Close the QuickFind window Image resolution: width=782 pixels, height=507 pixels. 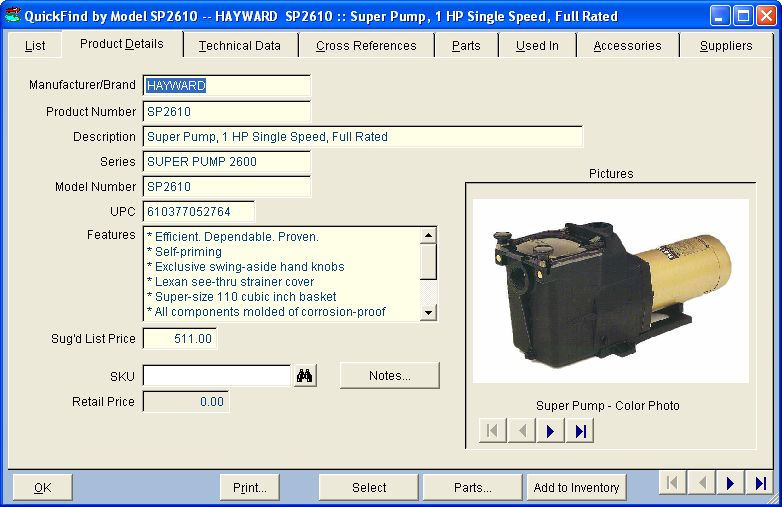click(766, 16)
